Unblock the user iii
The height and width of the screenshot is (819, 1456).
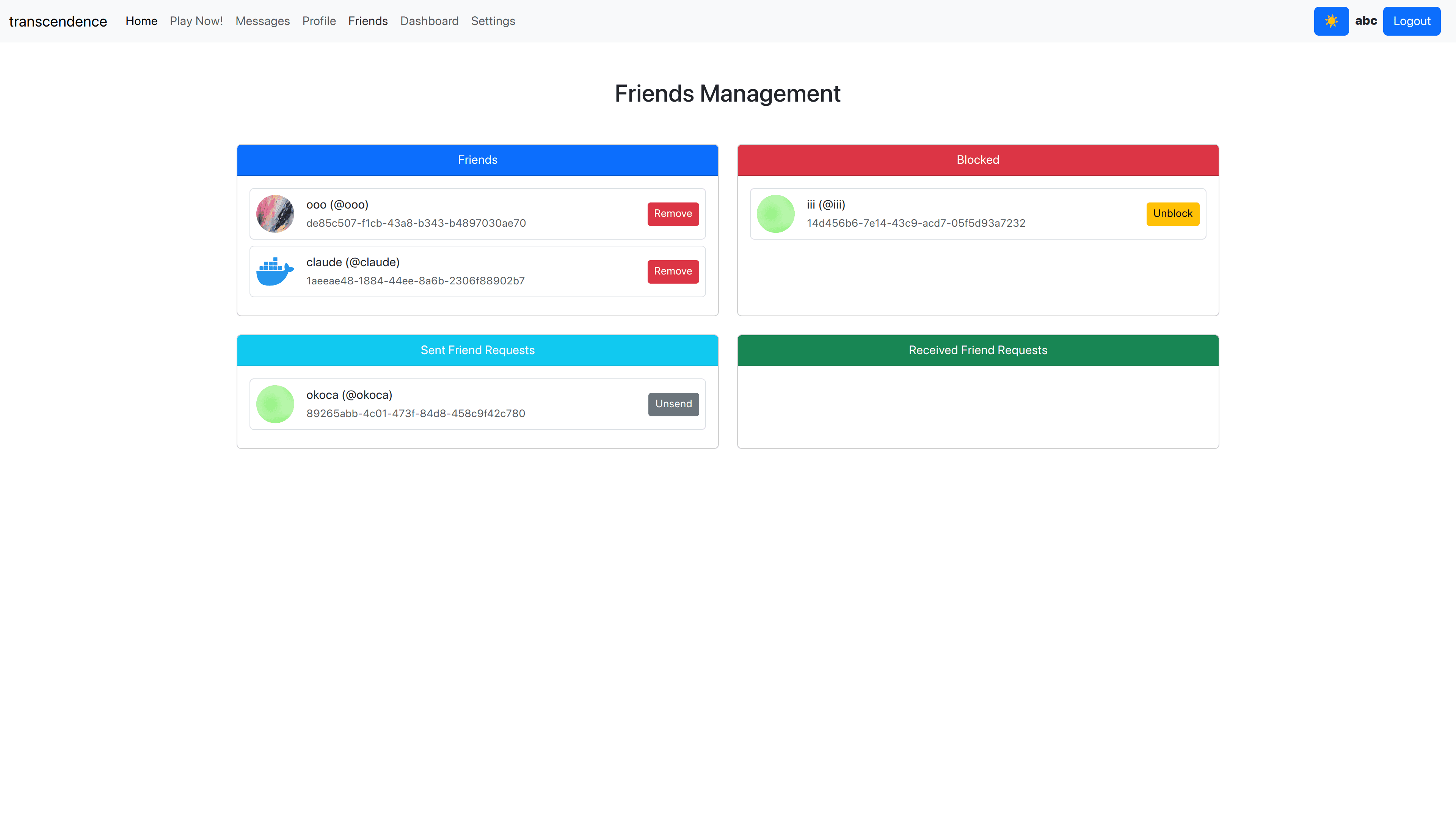1172,213
